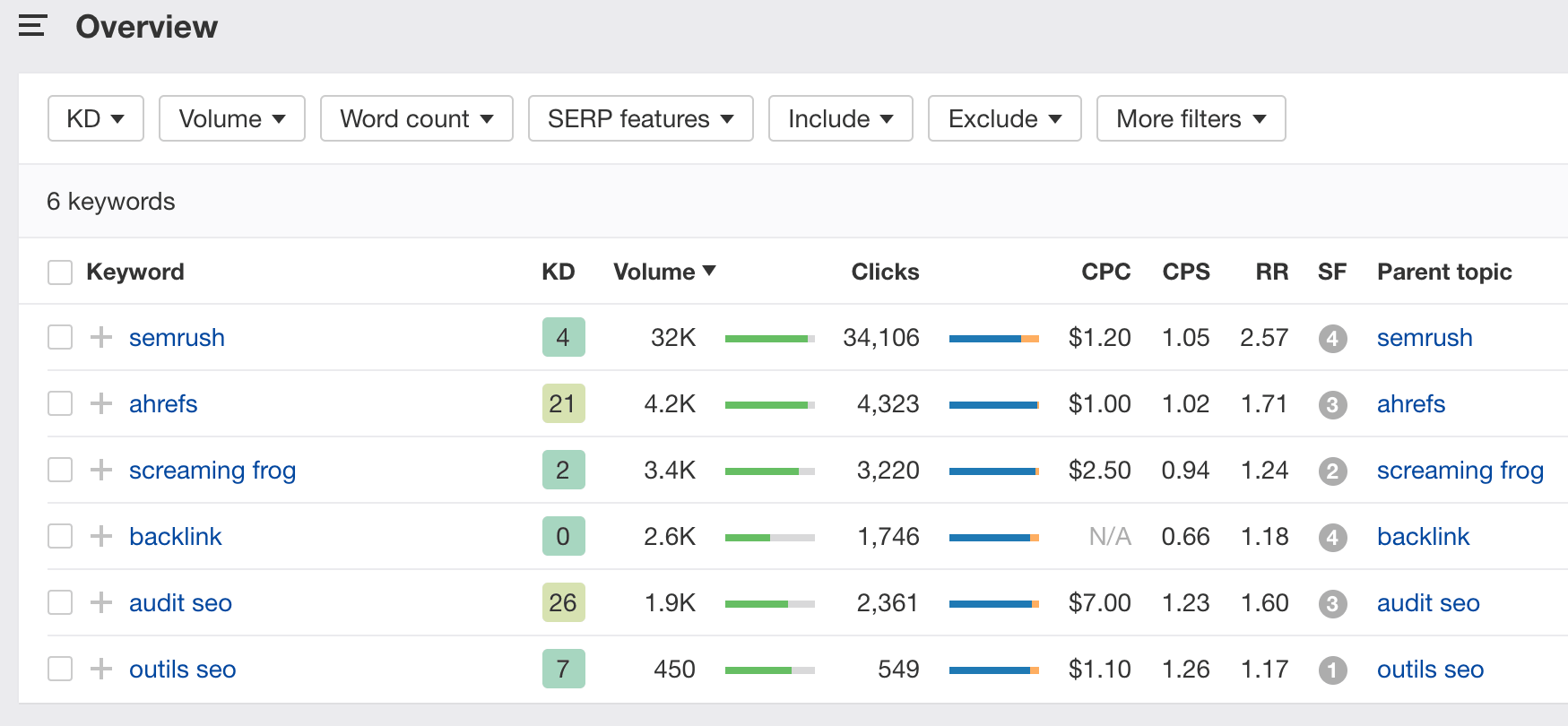Click the green volume bar for semrush
The image size is (1568, 726).
pyautogui.click(x=770, y=339)
